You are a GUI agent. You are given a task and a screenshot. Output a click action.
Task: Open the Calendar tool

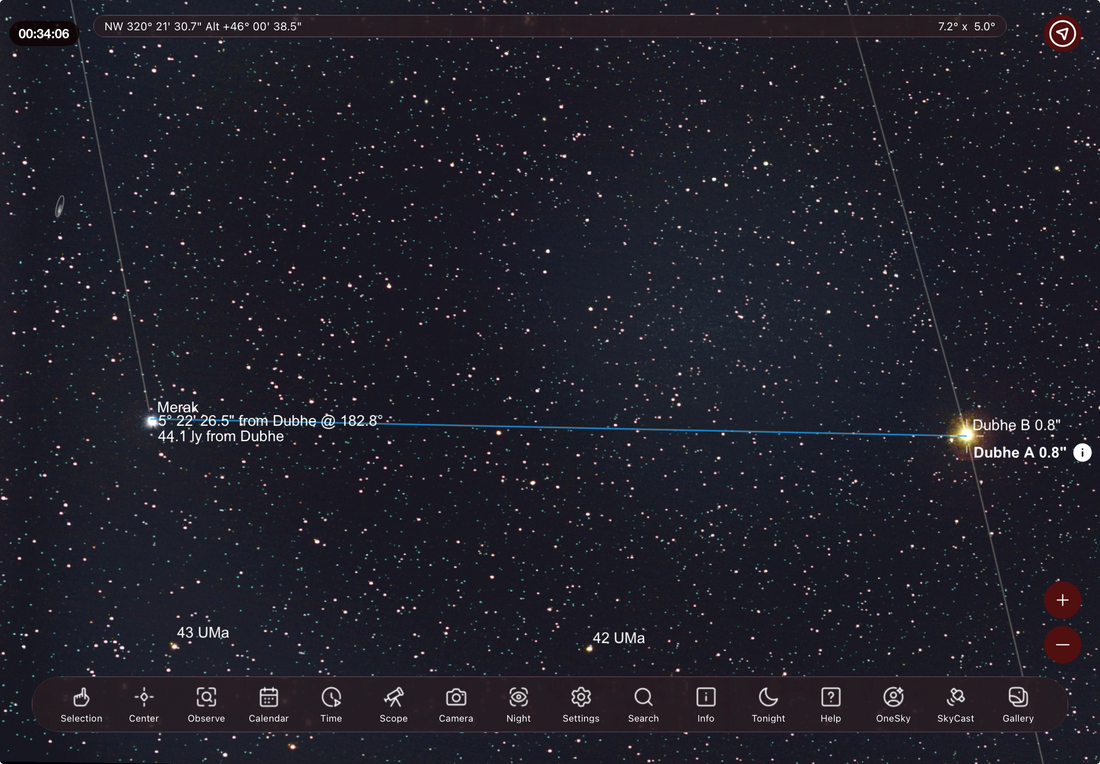(269, 704)
